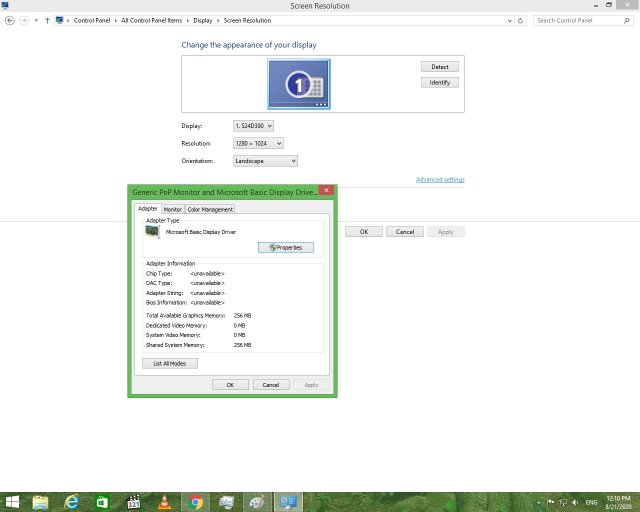640x512 pixels.
Task: Expand the Resolution dropdown
Action: click(253, 144)
